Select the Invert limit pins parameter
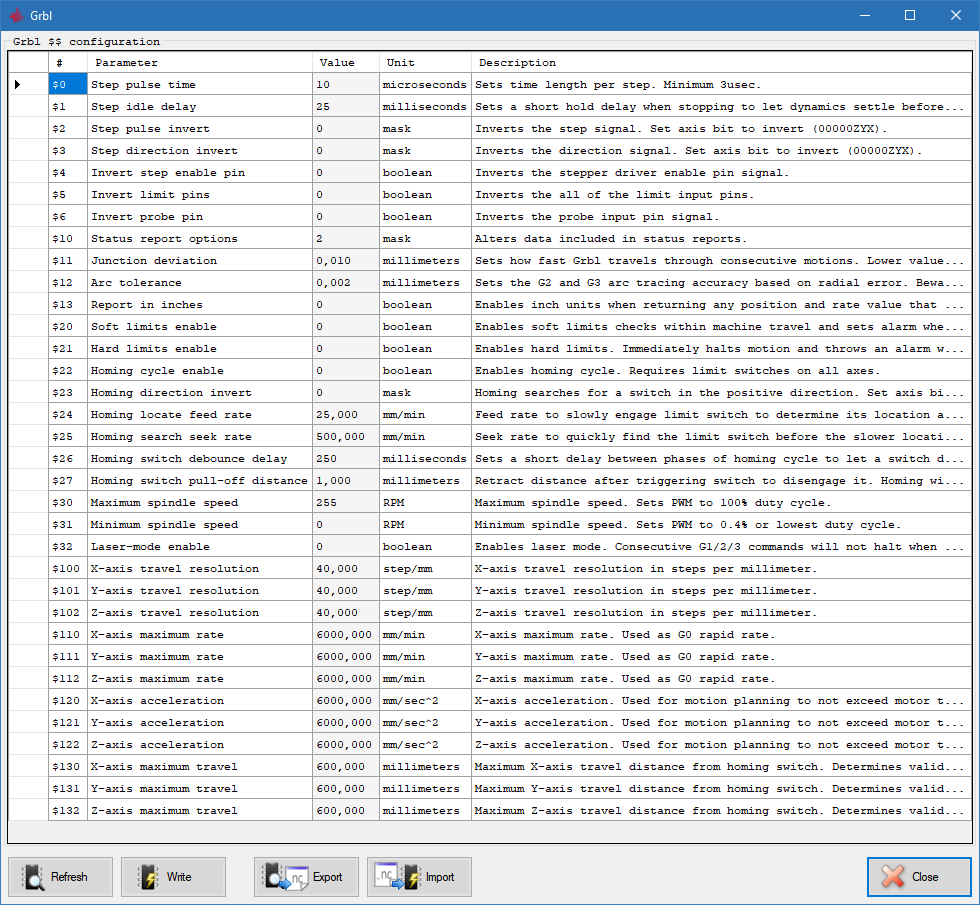The image size is (980, 905). coord(200,194)
